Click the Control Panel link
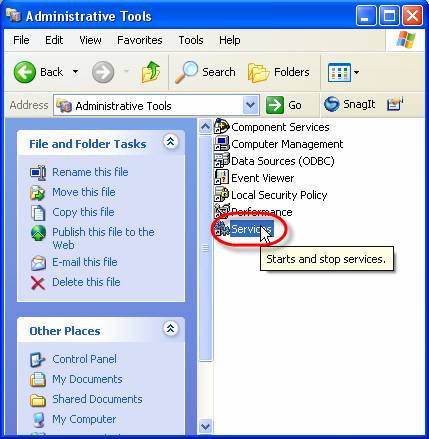The height and width of the screenshot is (439, 429). click(x=84, y=359)
